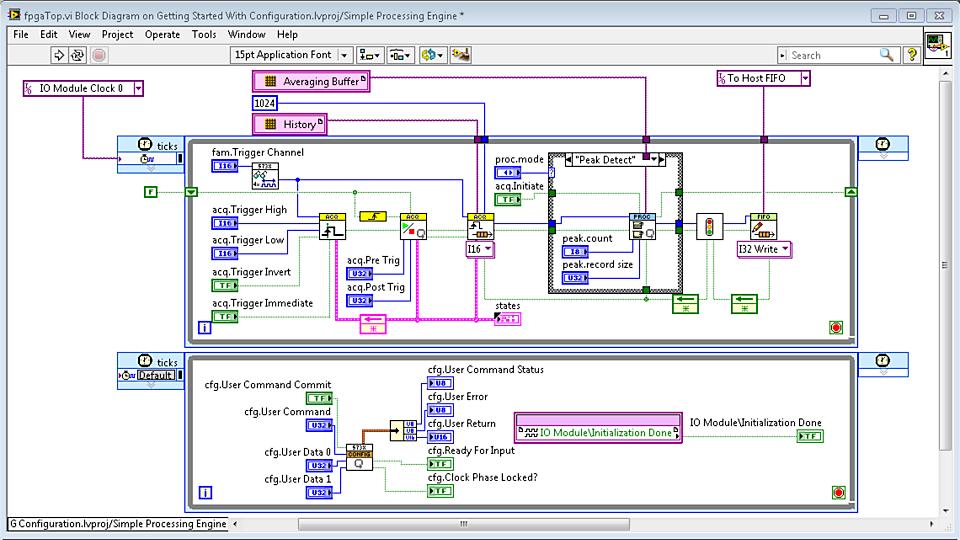The width and height of the screenshot is (960, 540).
Task: Select the ACQ trigger detect subVI
Action: [x=332, y=227]
